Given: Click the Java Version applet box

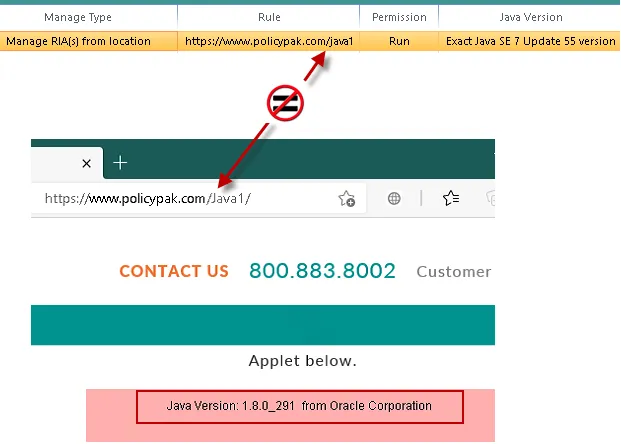Looking at the screenshot, I should pyautogui.click(x=300, y=407).
